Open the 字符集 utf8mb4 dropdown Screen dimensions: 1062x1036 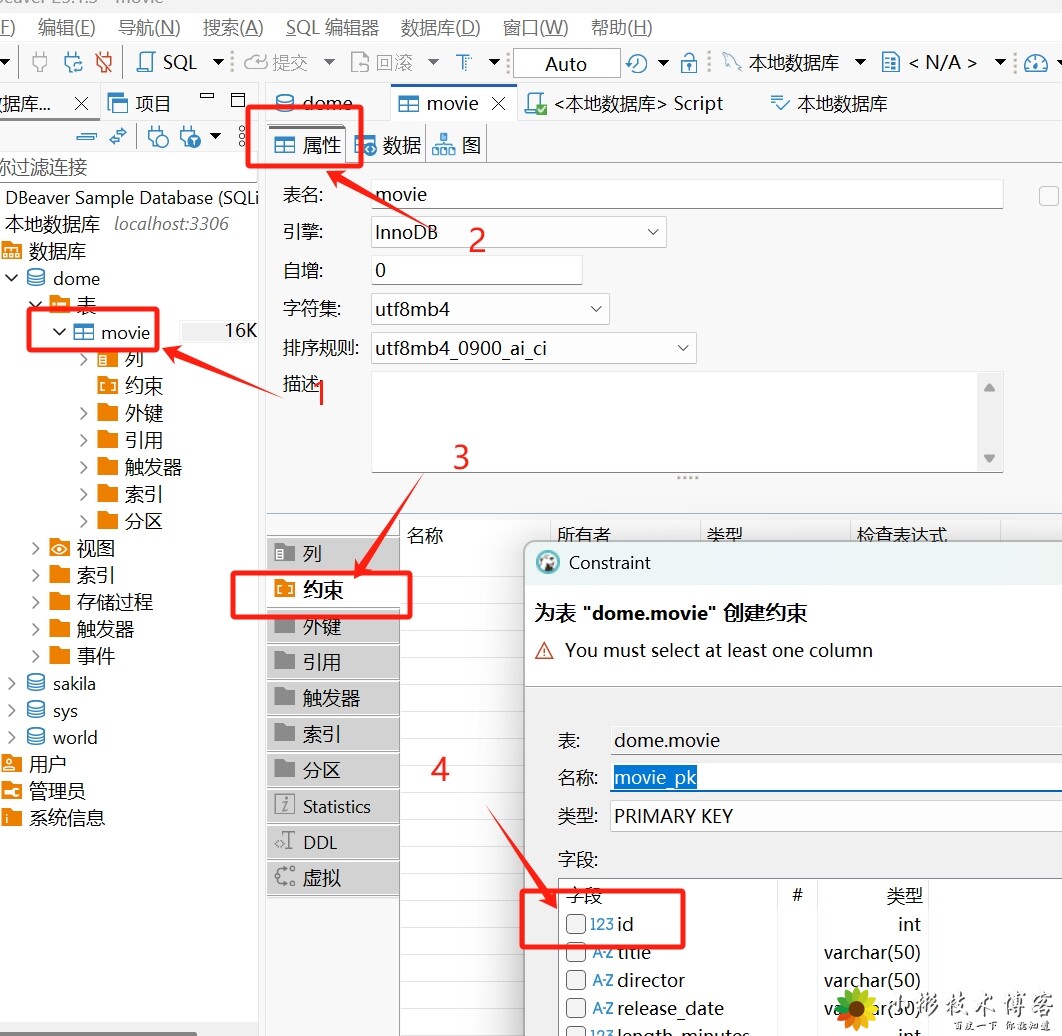tap(490, 309)
